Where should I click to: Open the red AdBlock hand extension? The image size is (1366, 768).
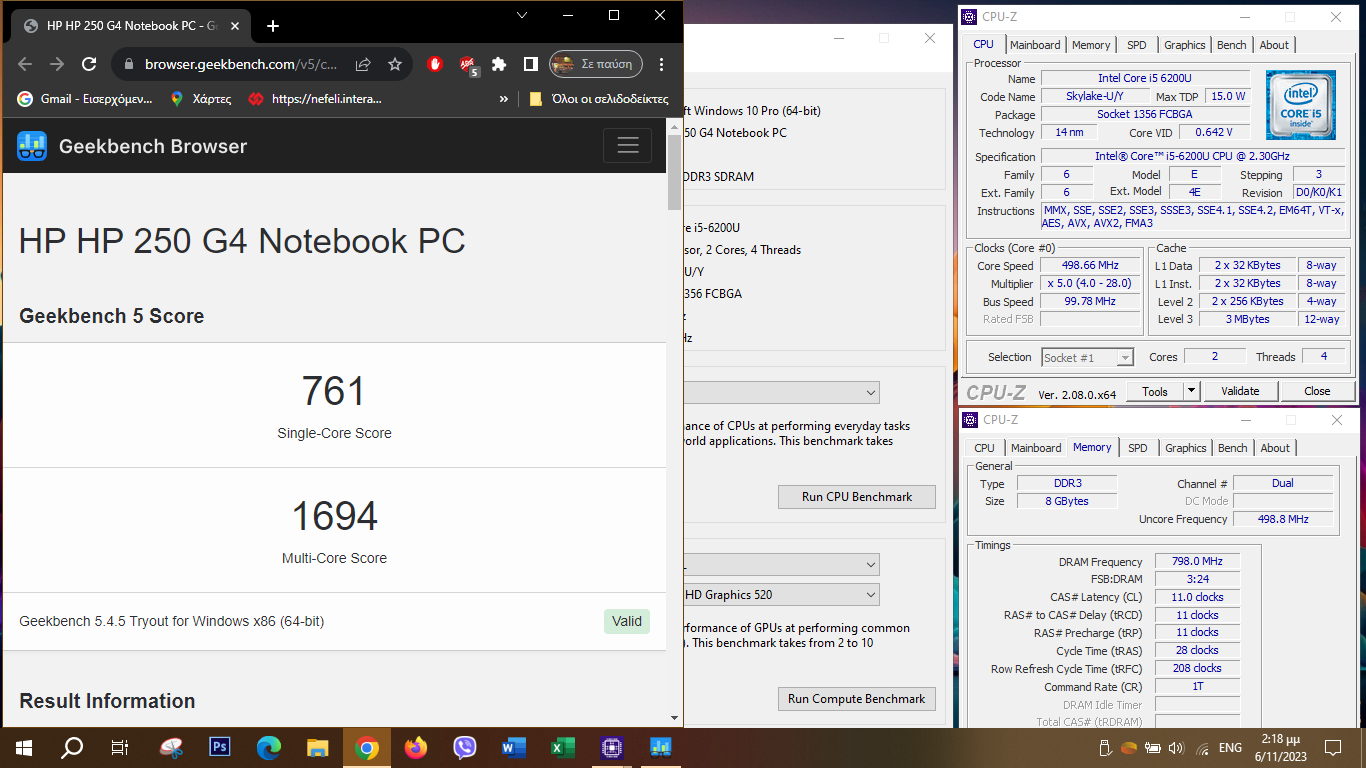[x=435, y=64]
